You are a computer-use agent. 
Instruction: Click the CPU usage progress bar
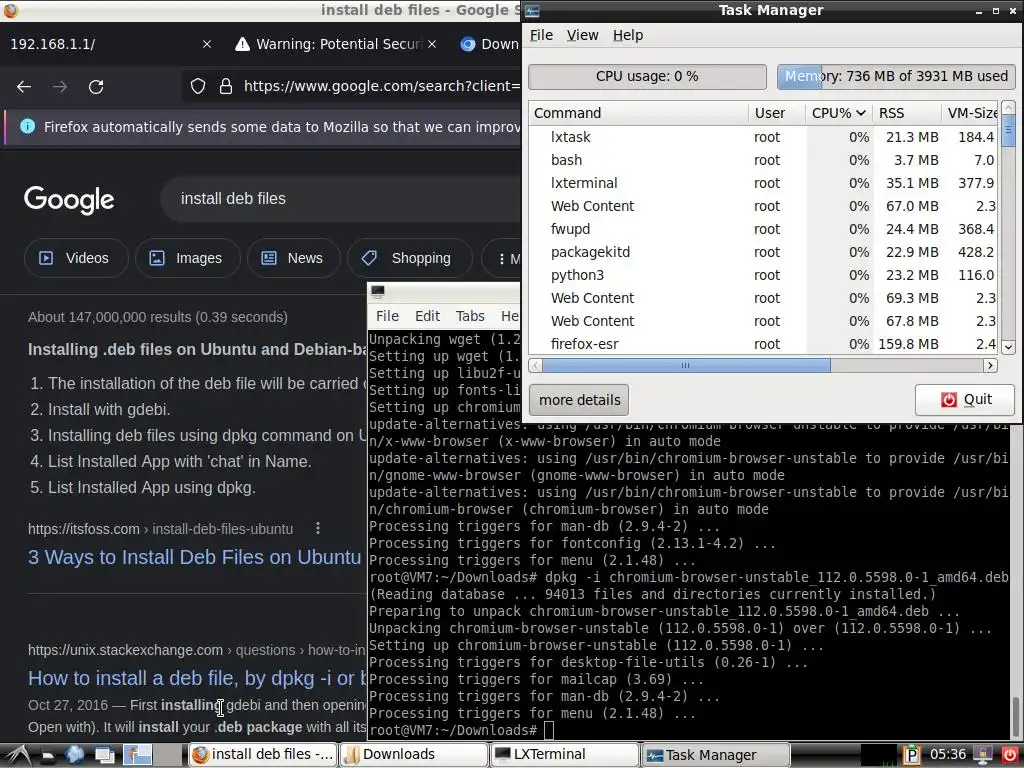(x=647, y=76)
